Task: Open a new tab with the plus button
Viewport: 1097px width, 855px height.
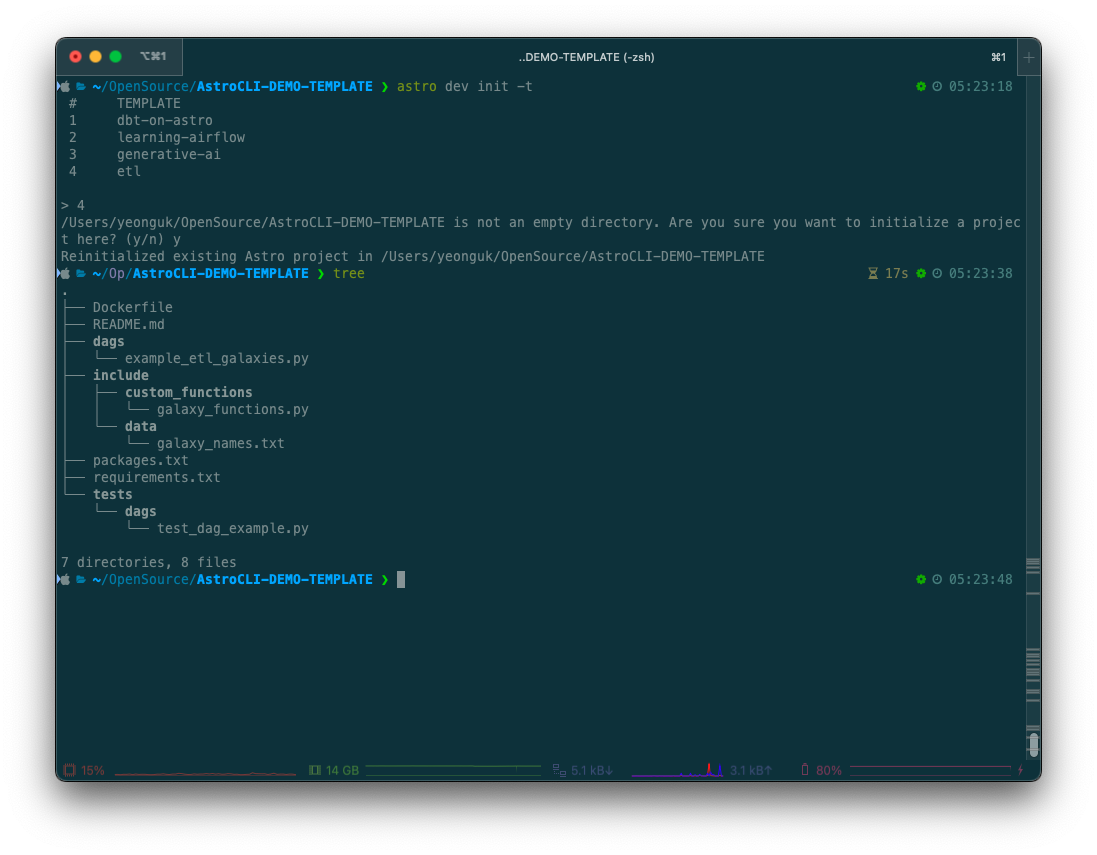Action: 1029,57
